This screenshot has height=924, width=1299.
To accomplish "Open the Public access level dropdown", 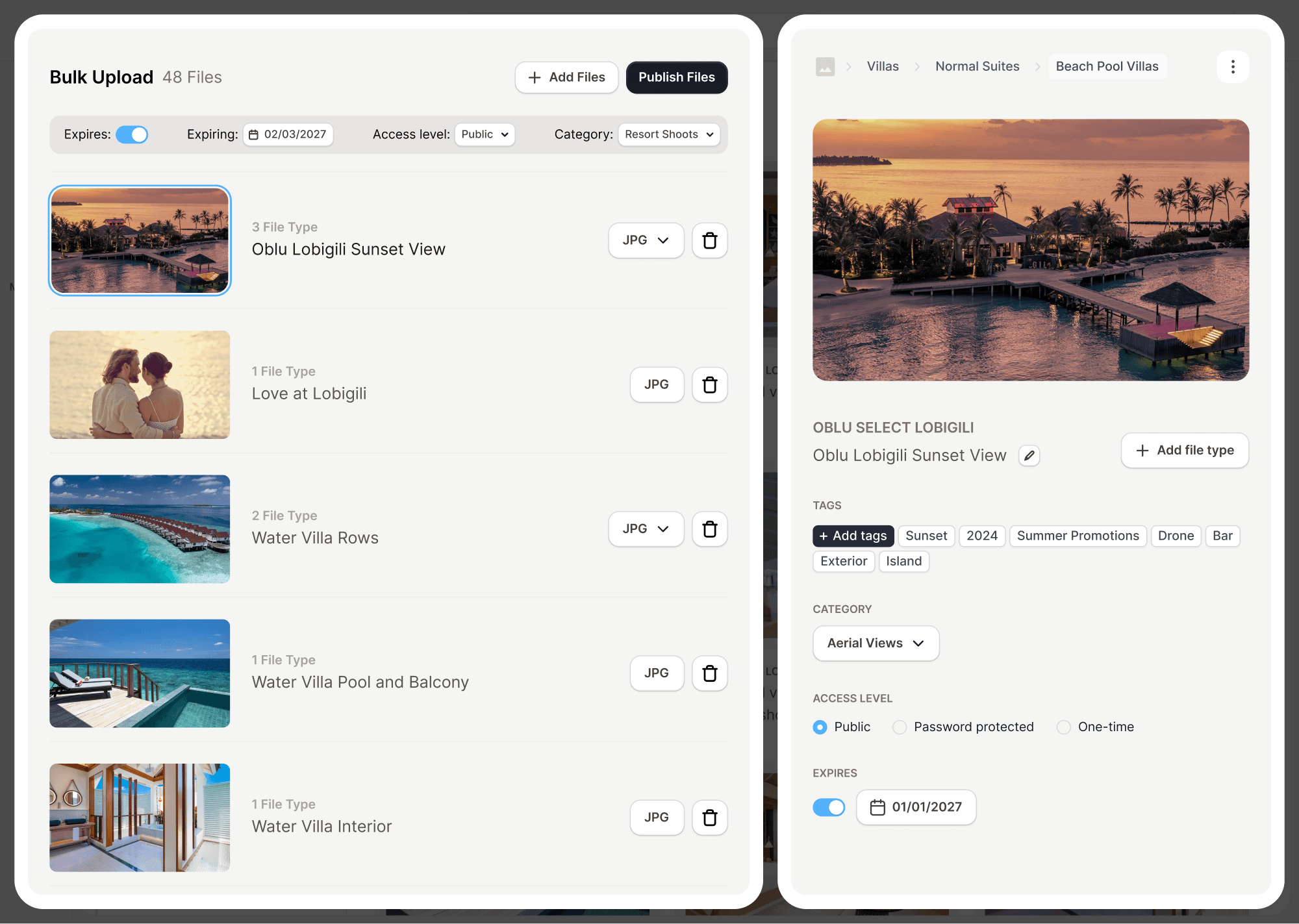I will (x=485, y=134).
